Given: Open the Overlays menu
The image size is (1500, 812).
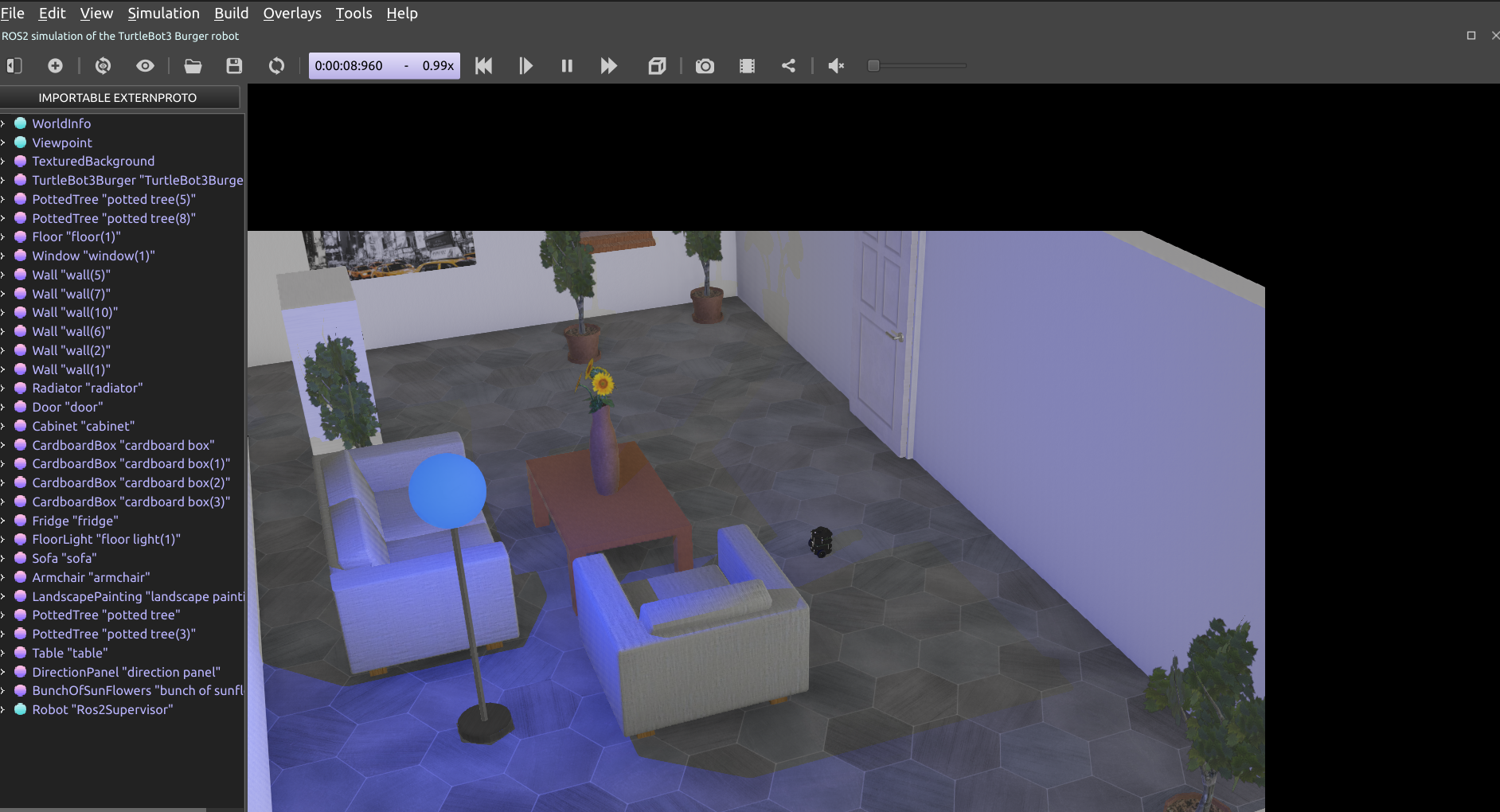Looking at the screenshot, I should [292, 13].
